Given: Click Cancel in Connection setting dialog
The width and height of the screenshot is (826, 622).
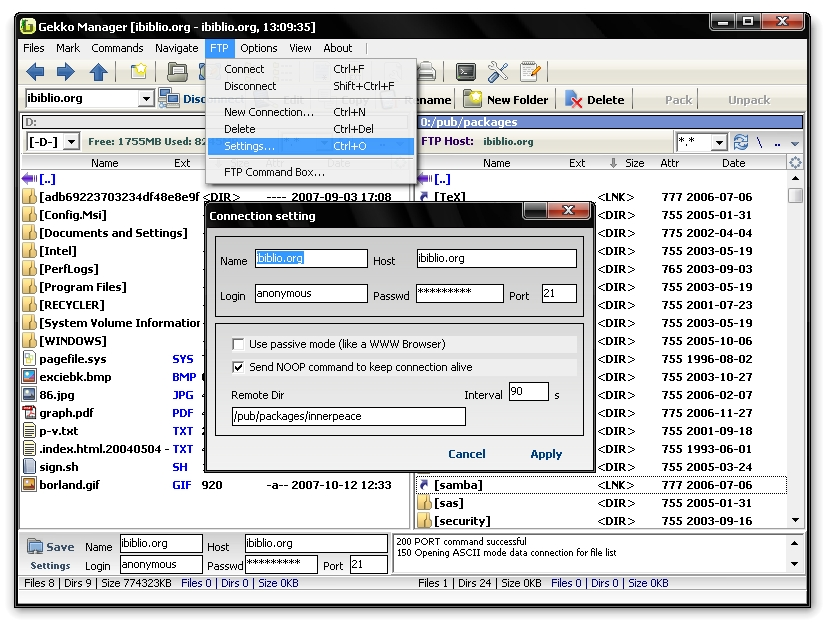Looking at the screenshot, I should click(x=467, y=454).
